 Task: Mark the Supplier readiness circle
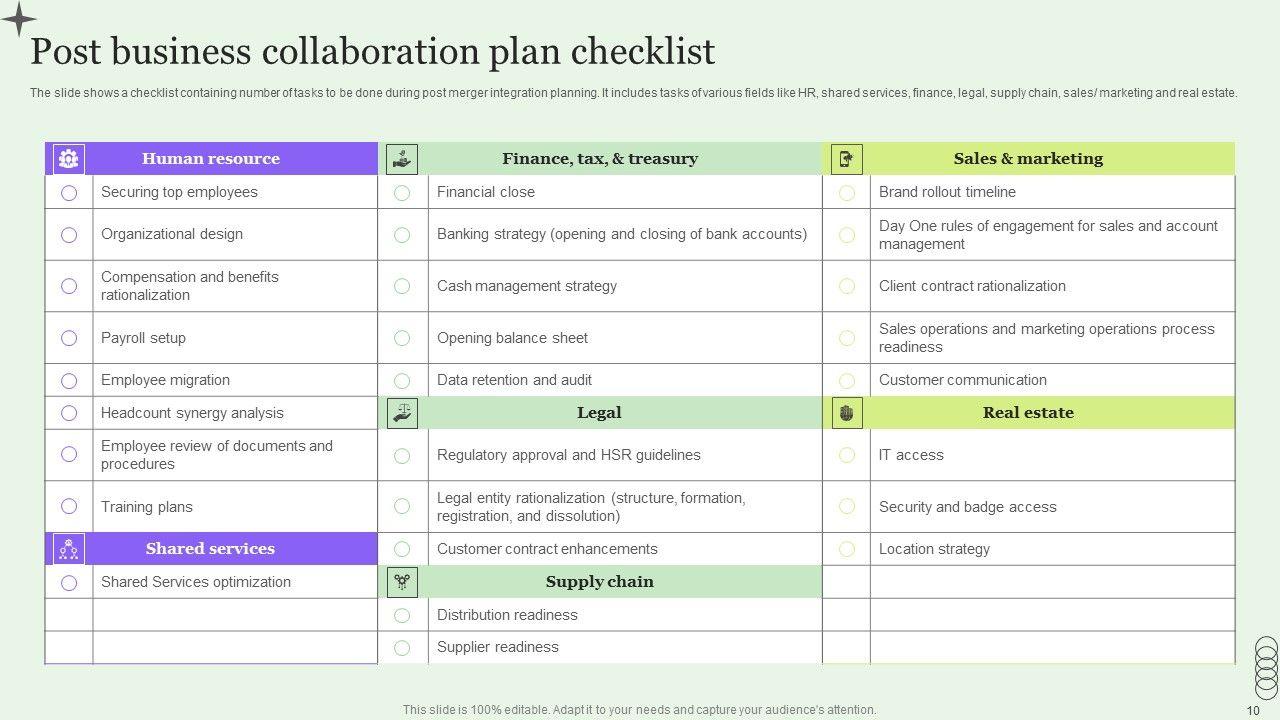pos(402,648)
